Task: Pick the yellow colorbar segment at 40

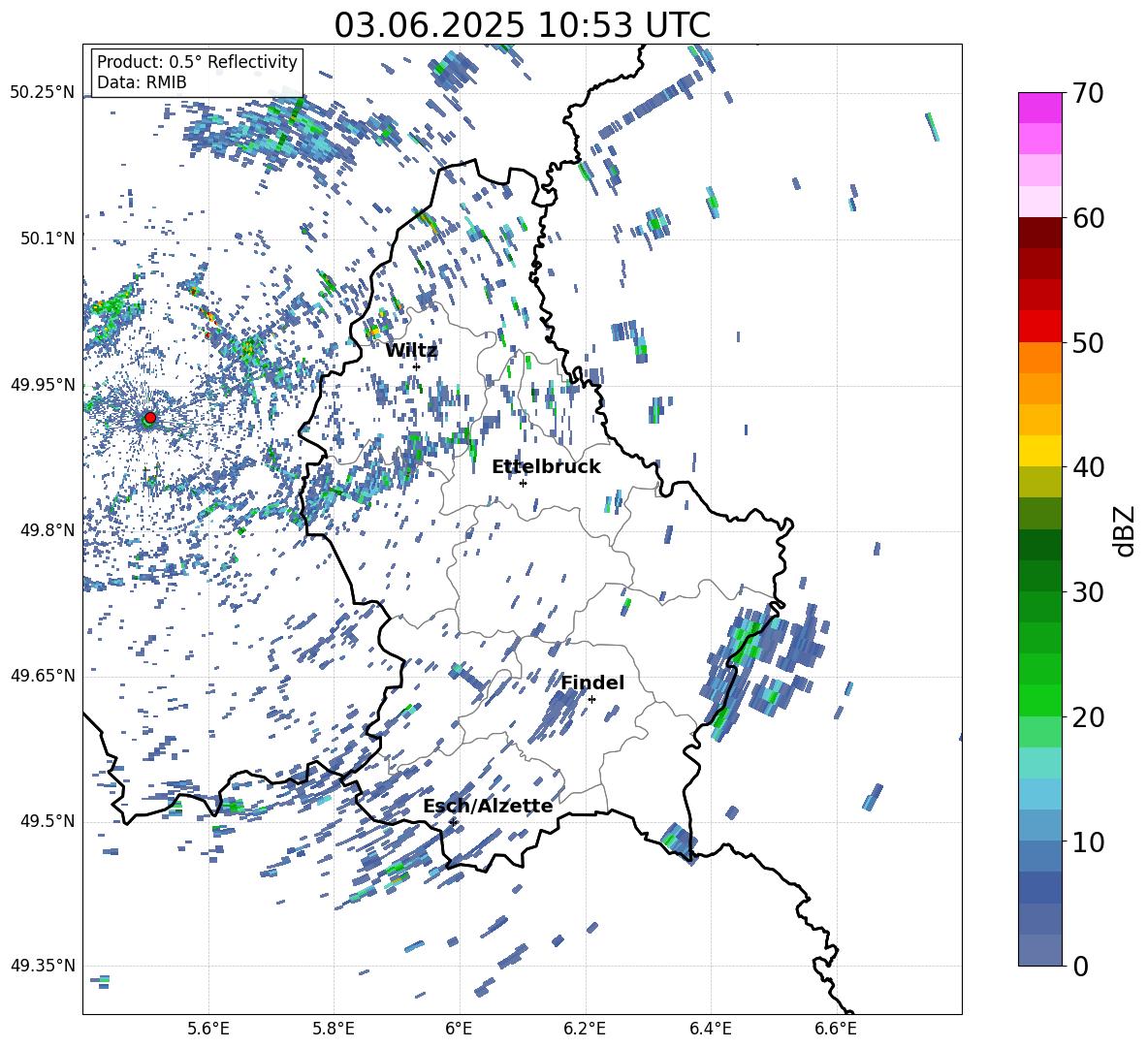Action: (1039, 451)
